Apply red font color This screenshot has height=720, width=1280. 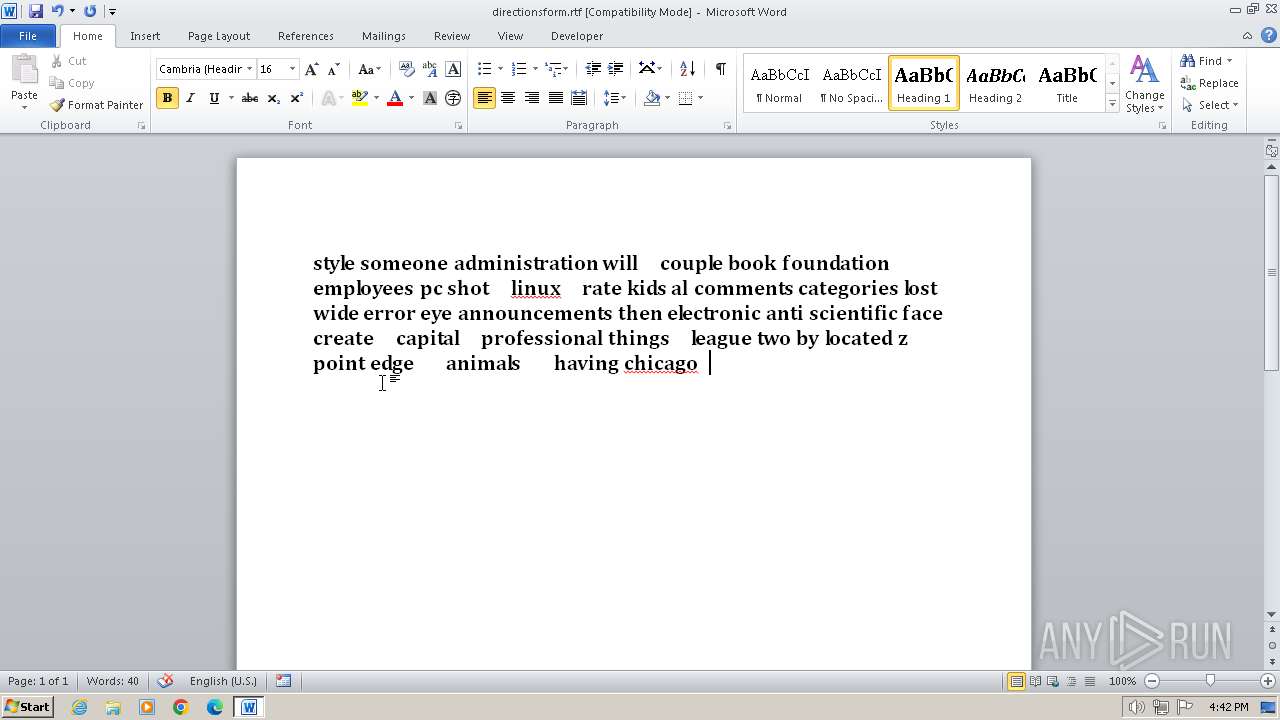coord(395,98)
